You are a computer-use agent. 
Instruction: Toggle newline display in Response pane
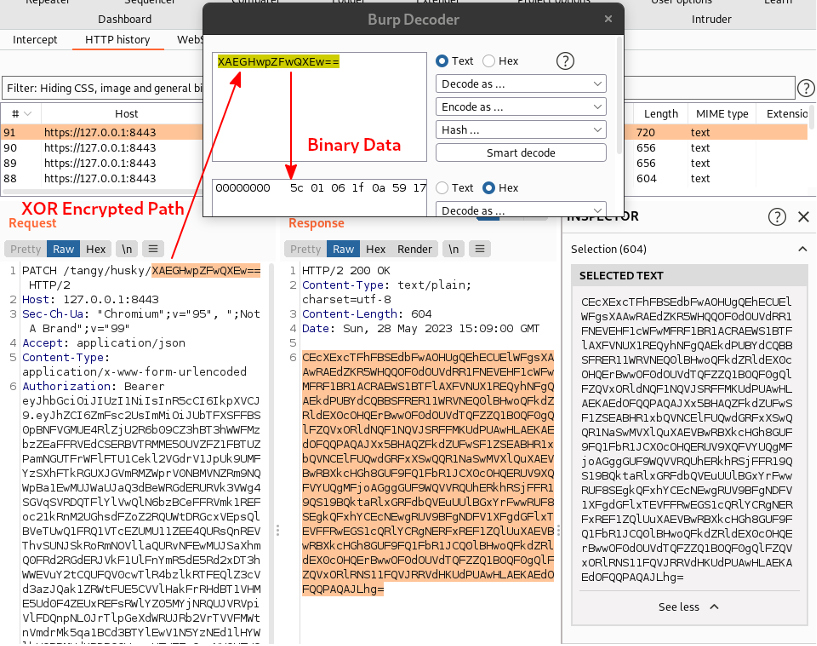tap(454, 249)
